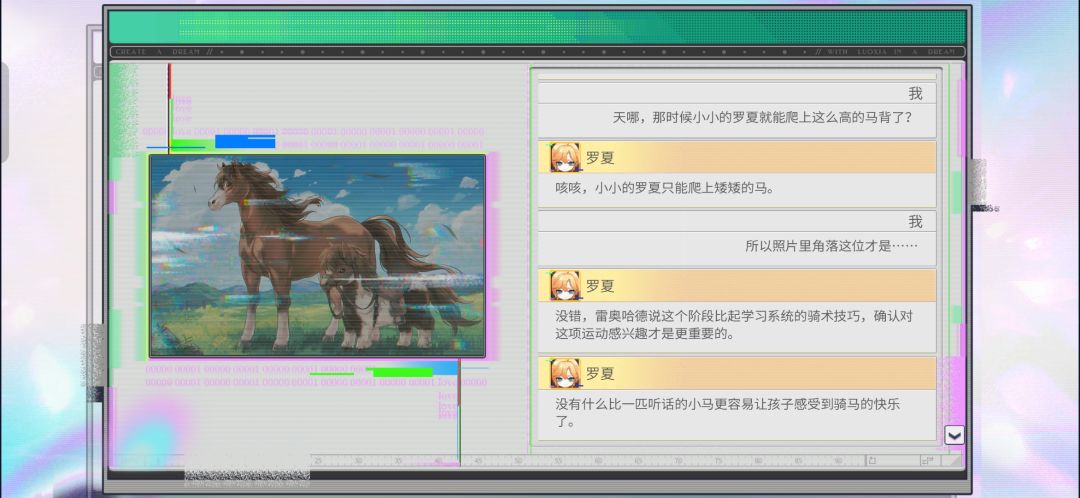This screenshot has height=498, width=1080.
Task: Click the message 天哪，那时候小小的罗夏
Action: 762,118
